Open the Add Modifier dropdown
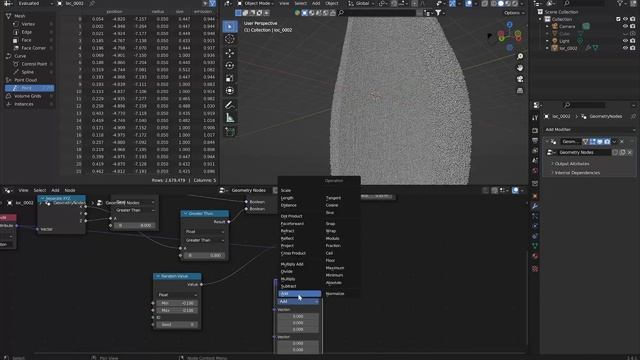 [x=590, y=129]
